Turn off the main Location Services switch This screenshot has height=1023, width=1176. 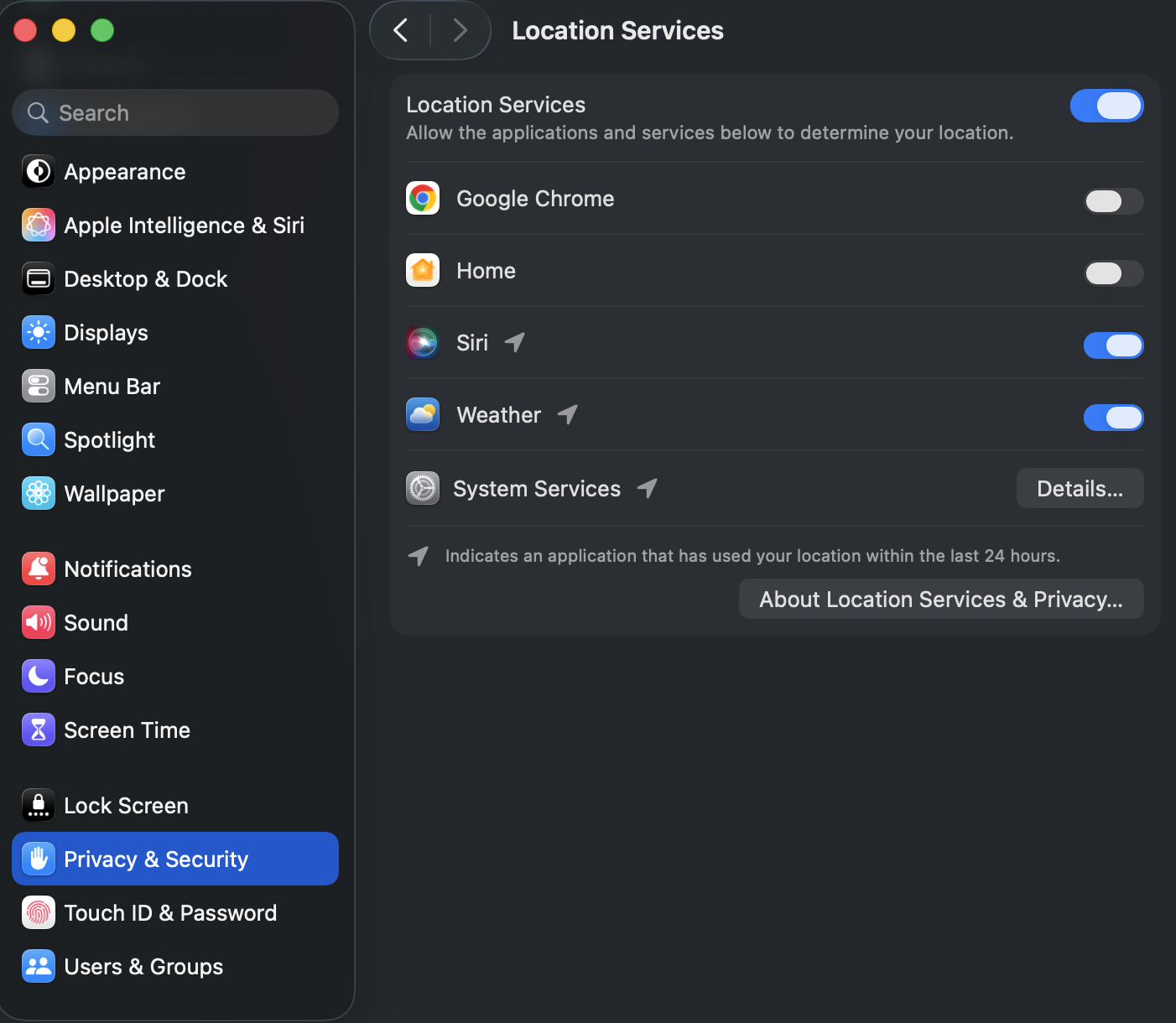(x=1107, y=106)
